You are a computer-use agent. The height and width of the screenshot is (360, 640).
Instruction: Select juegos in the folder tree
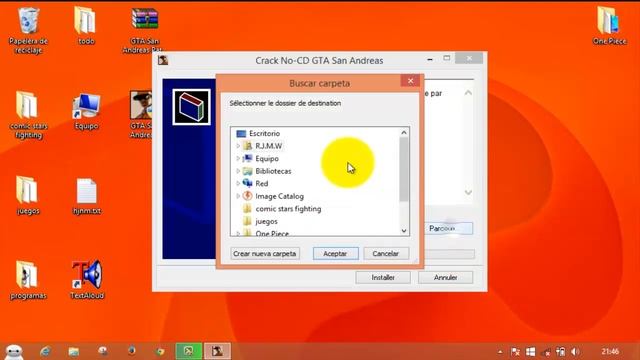coord(266,221)
